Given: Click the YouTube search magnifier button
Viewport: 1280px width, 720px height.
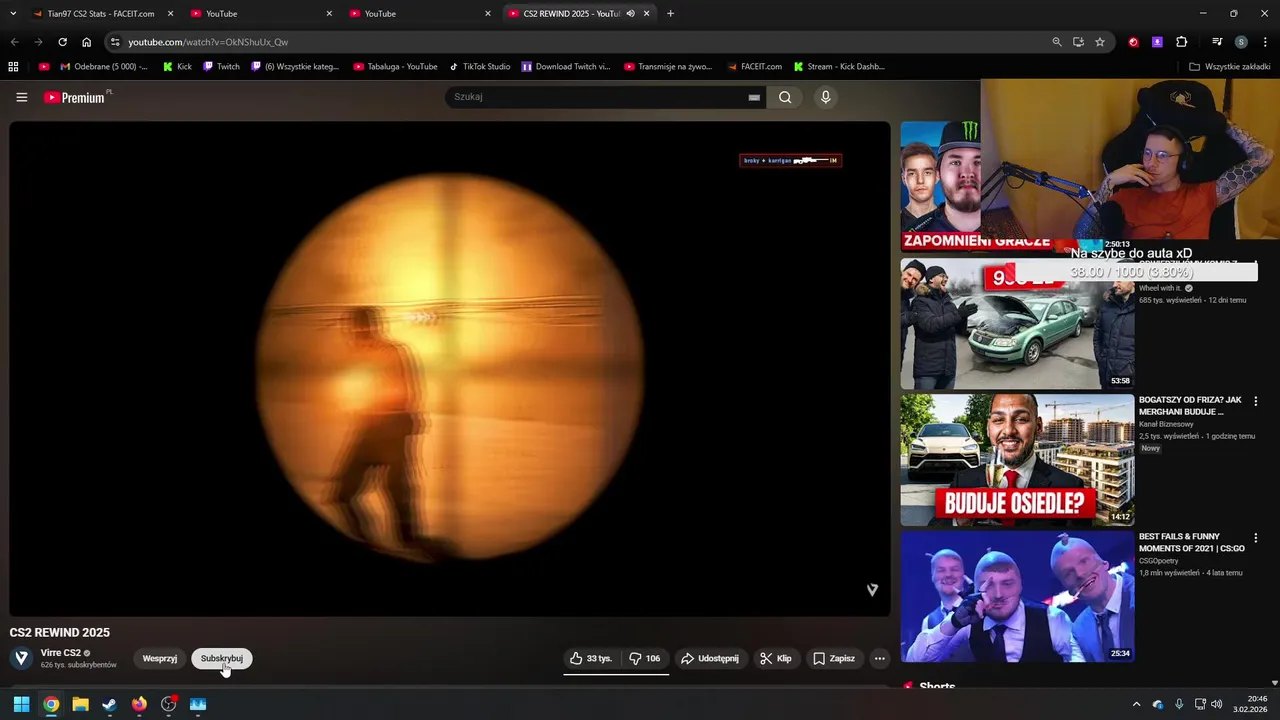Looking at the screenshot, I should tap(785, 97).
